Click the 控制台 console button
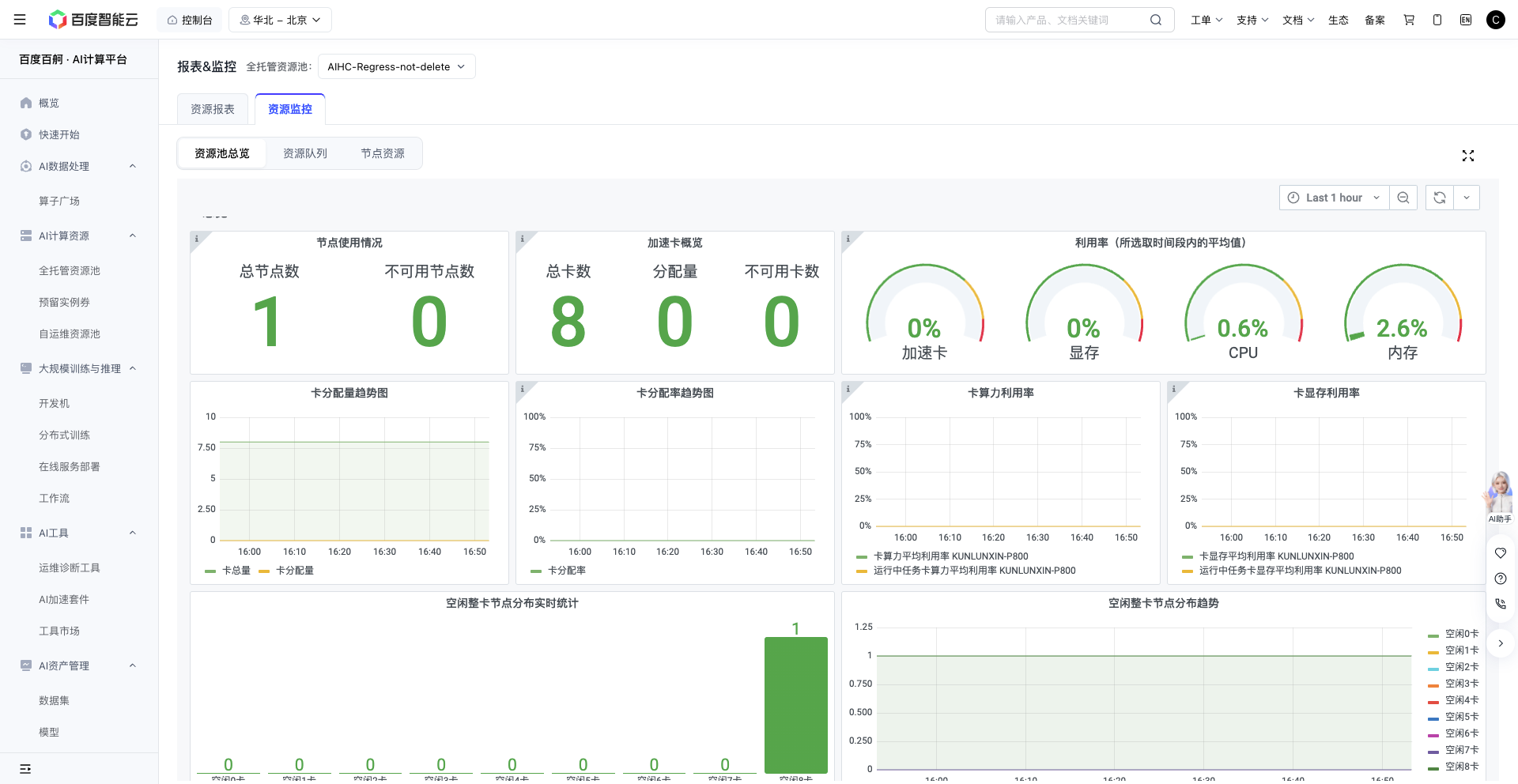The height and width of the screenshot is (784, 1518). pos(190,20)
